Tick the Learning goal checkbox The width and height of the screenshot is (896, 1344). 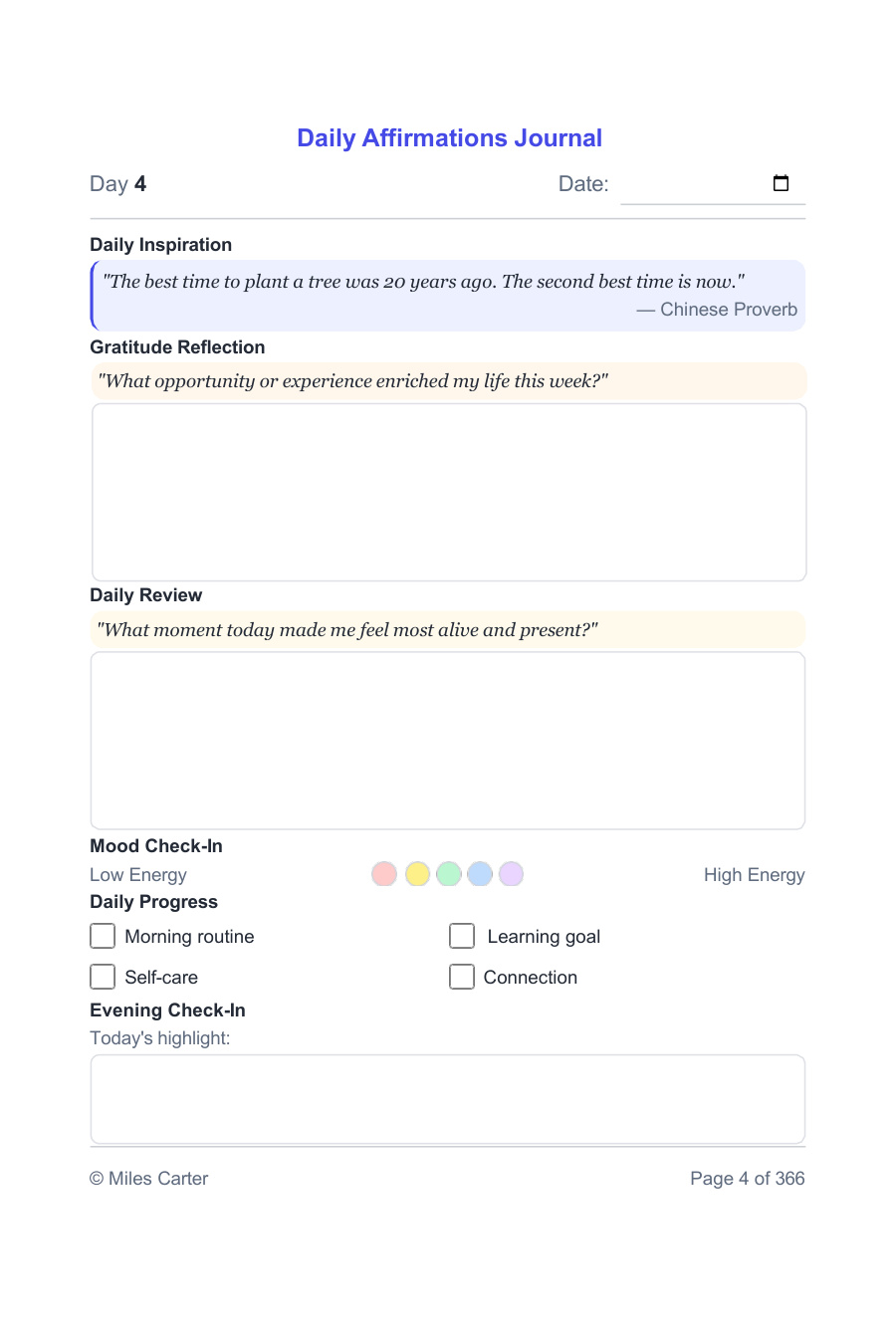point(462,936)
